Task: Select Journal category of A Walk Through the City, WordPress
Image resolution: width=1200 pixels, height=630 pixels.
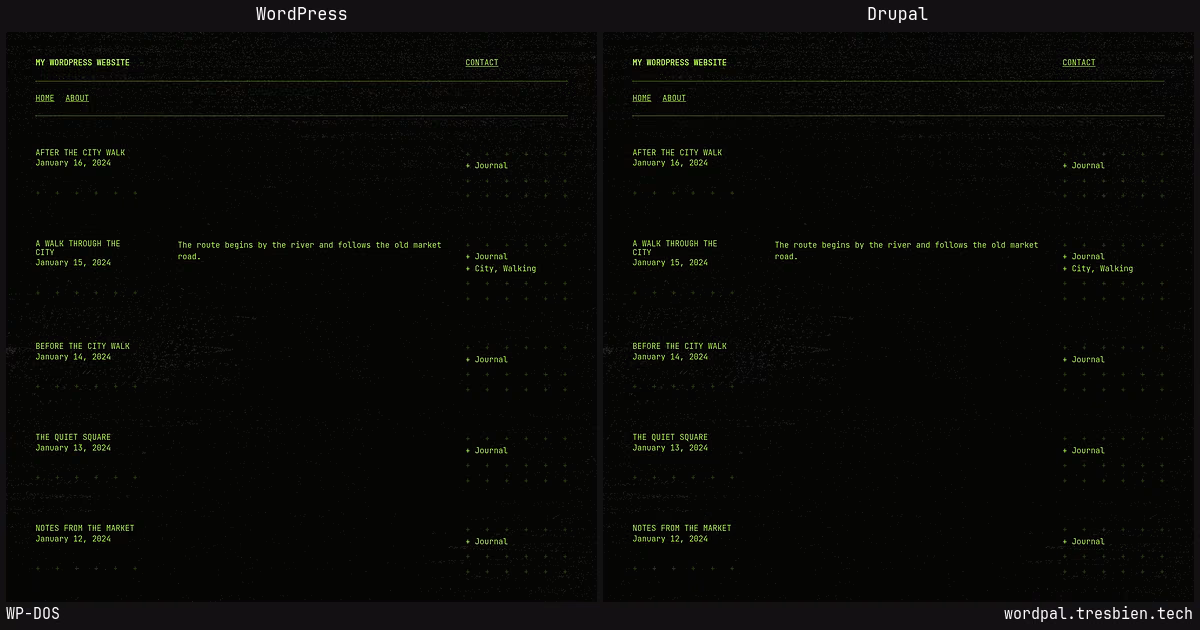Action: [x=491, y=256]
